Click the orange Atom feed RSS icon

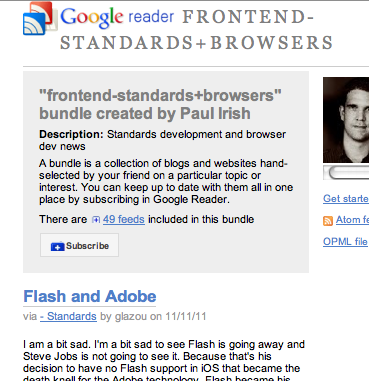(328, 221)
